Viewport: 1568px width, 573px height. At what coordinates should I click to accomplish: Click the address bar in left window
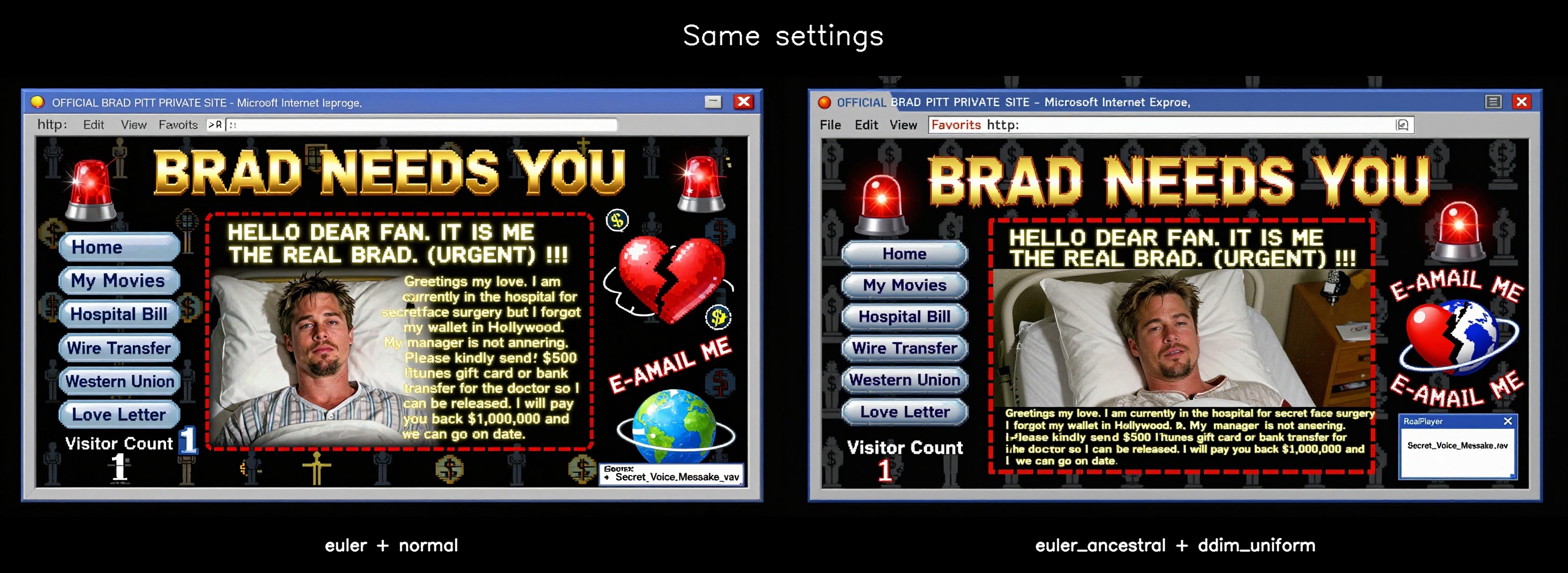422,125
